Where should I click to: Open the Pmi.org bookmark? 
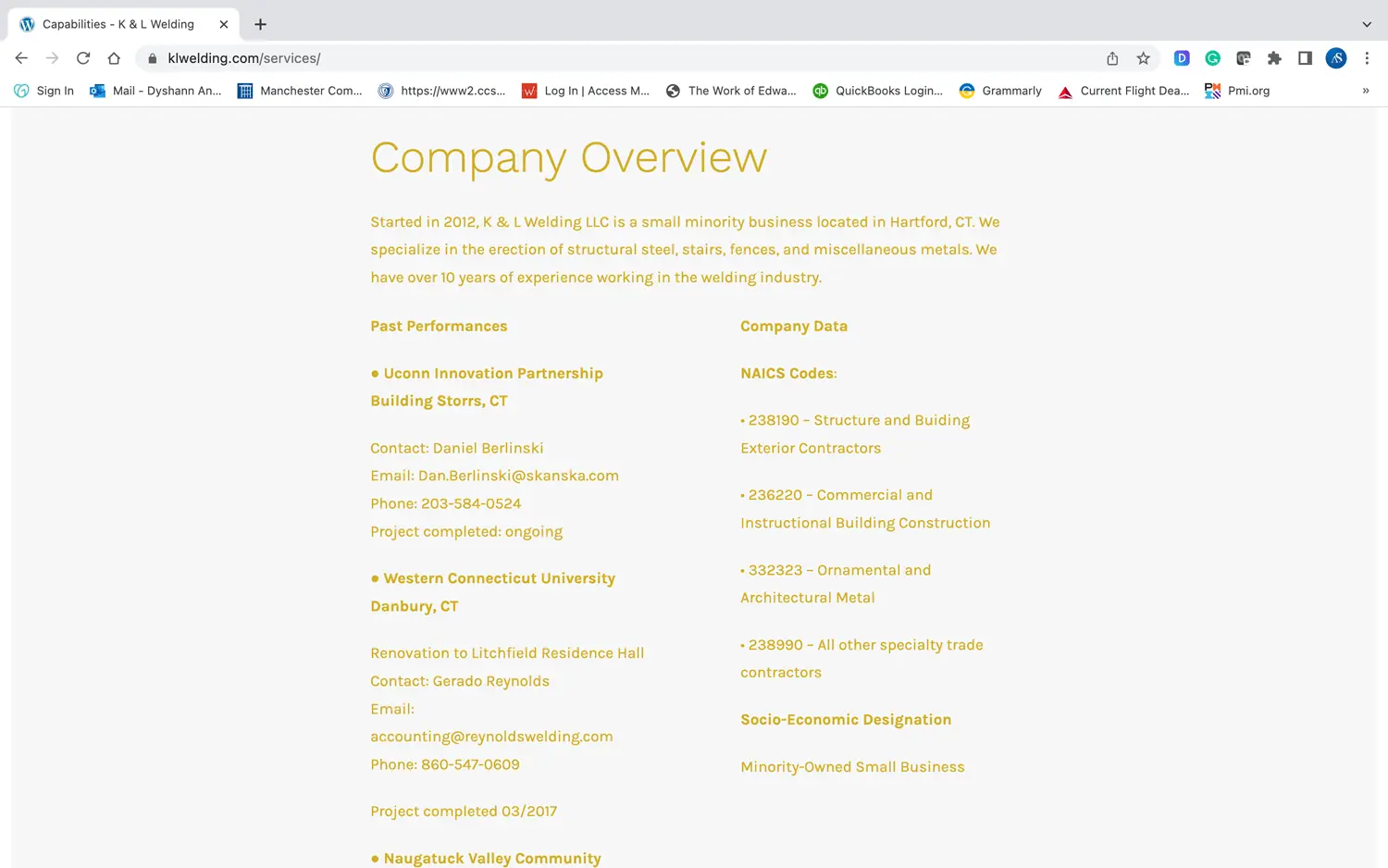coord(1236,91)
